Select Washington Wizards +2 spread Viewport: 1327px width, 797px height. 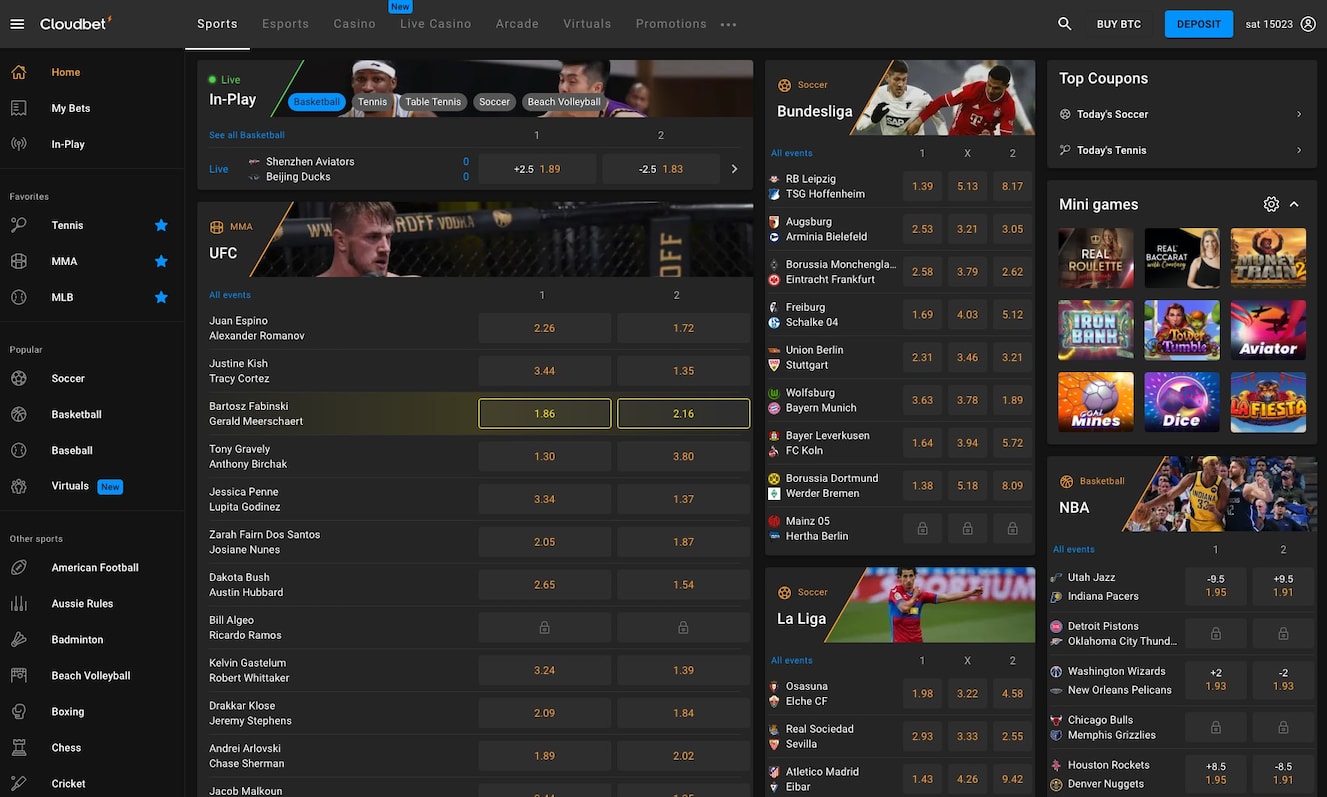[1216, 680]
